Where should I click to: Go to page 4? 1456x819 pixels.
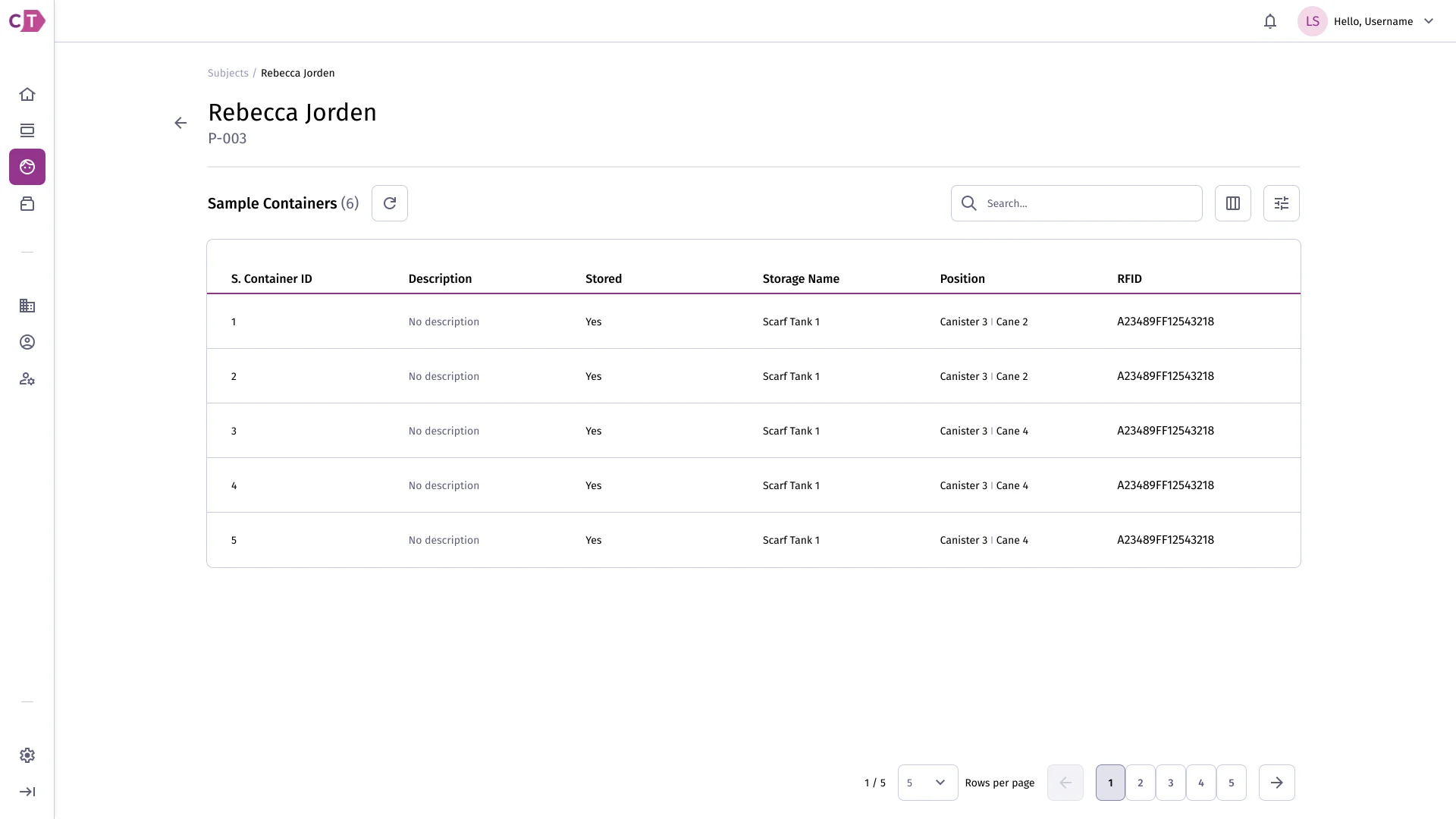pos(1201,783)
